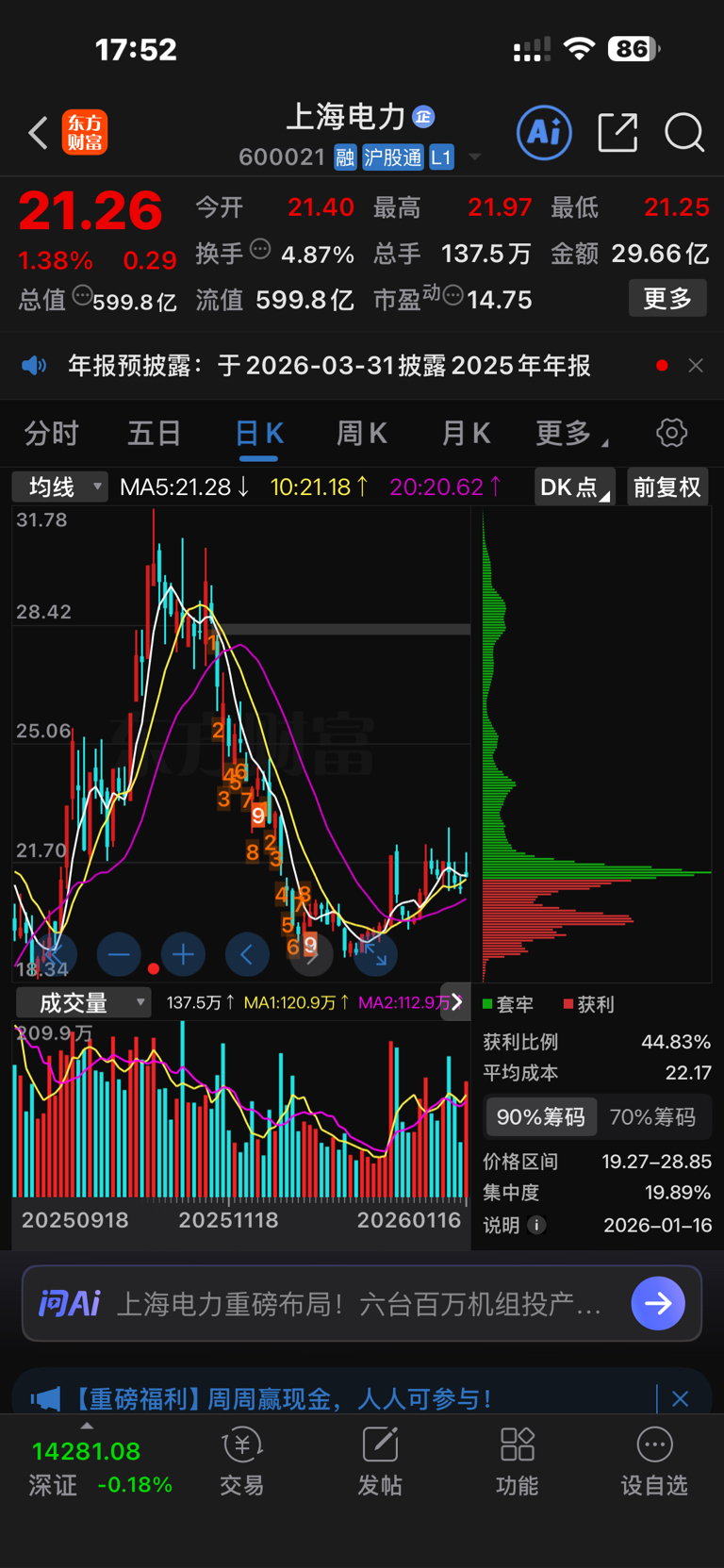Tap the info icon beside 换手
Screen dimensions: 724x1568
coord(260,249)
